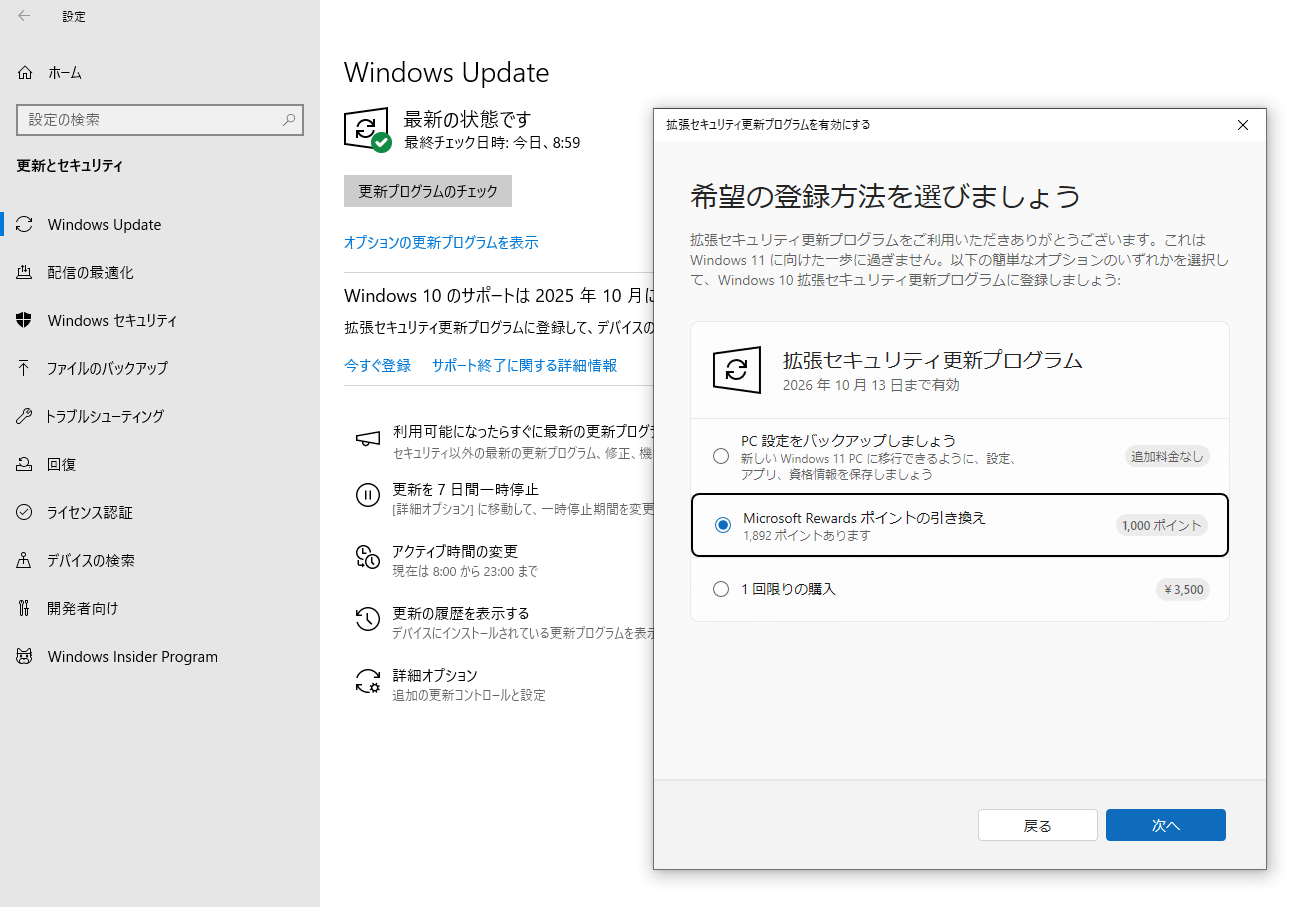Go to ライセンス認証 in sidebar

(89, 513)
